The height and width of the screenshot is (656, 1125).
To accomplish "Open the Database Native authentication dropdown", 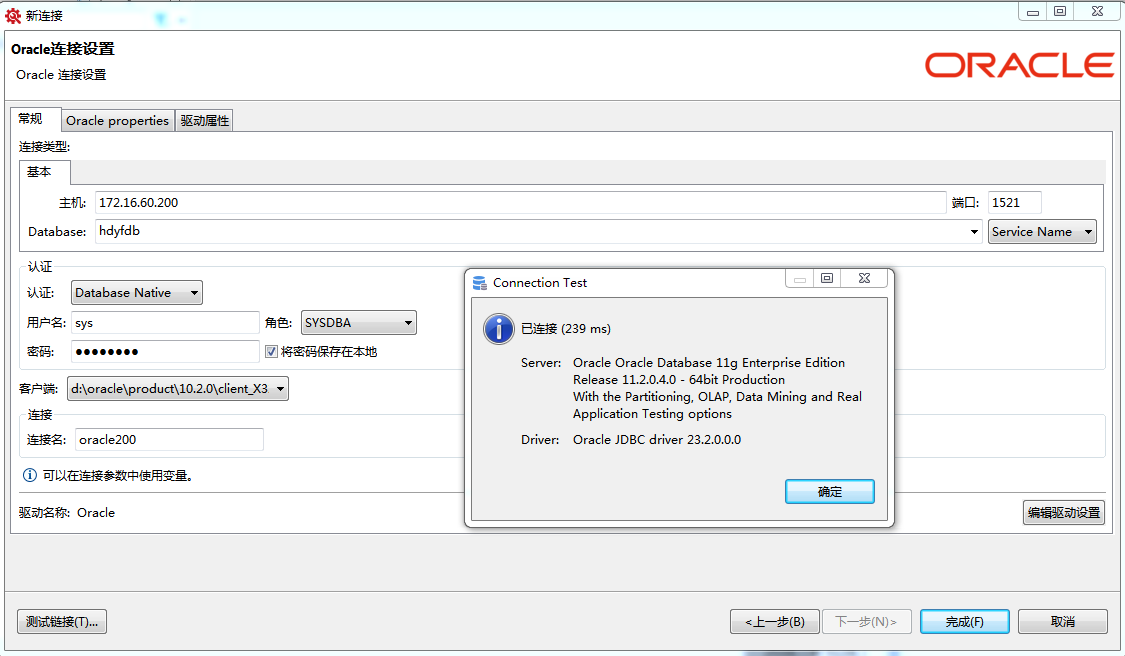I will click(136, 293).
